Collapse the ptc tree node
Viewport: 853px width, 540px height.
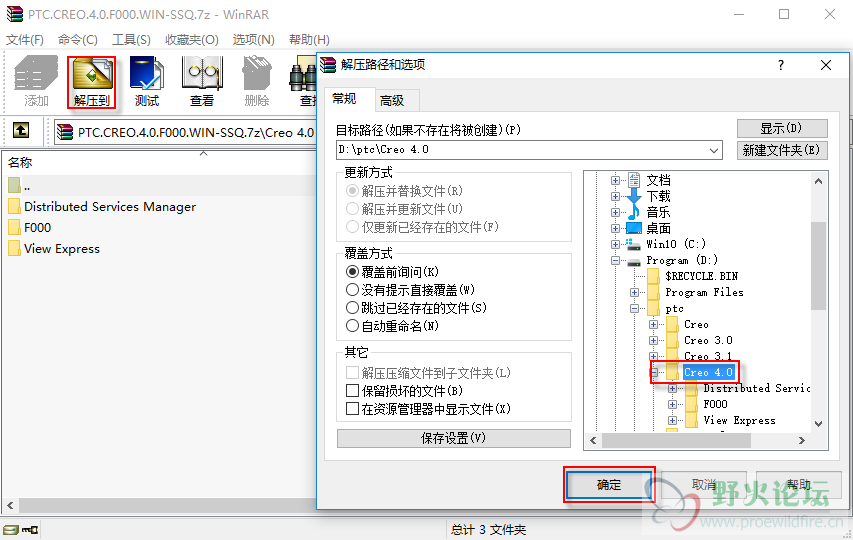pos(634,308)
